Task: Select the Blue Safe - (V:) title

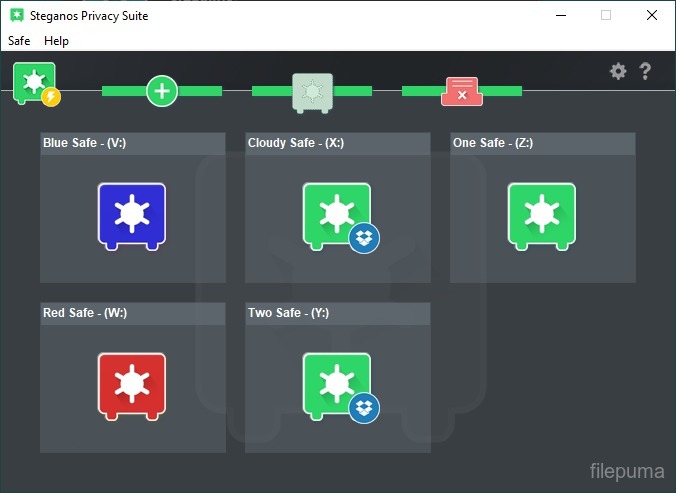Action: (84, 143)
